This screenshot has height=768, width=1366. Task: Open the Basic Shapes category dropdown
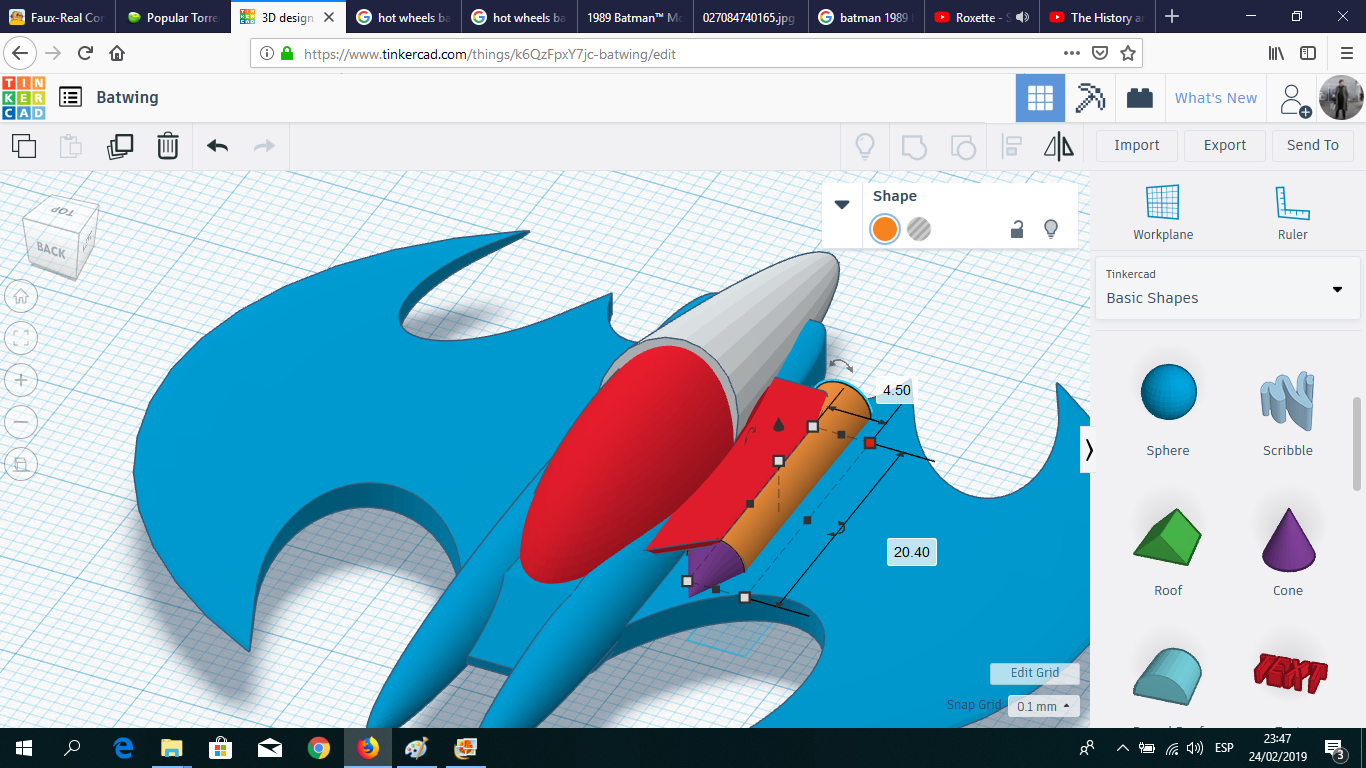pyautogui.click(x=1227, y=288)
